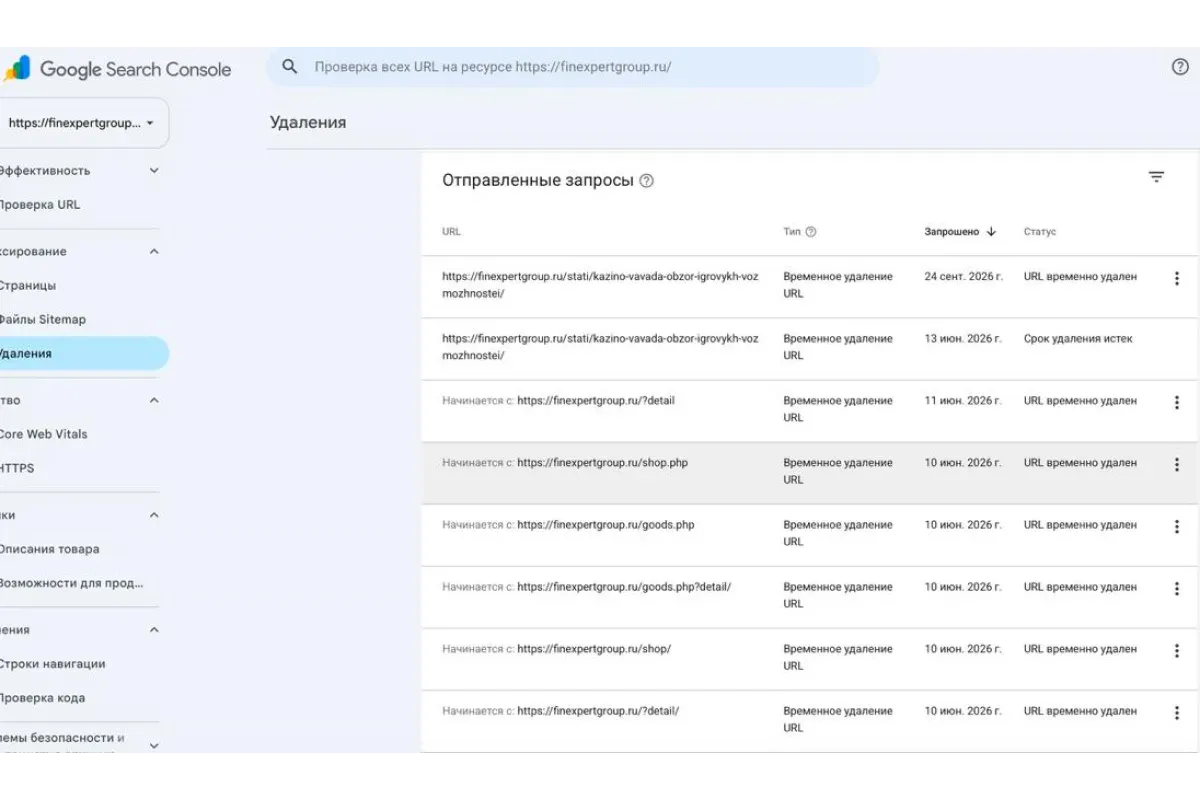The height and width of the screenshot is (800, 1200).
Task: Click the finexpertgroup.ru/?detail/ URL with trailing slash
Action: pyautogui.click(x=598, y=711)
